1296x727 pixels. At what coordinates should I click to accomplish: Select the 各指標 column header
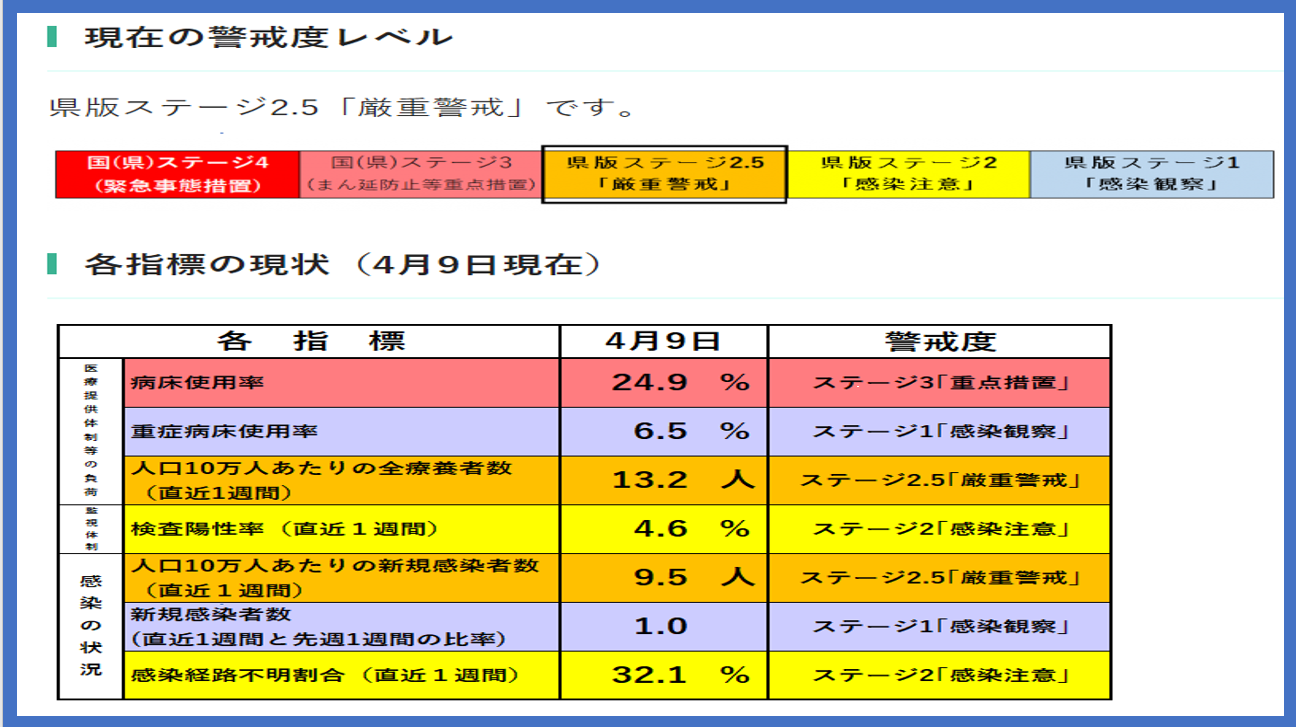(310, 341)
